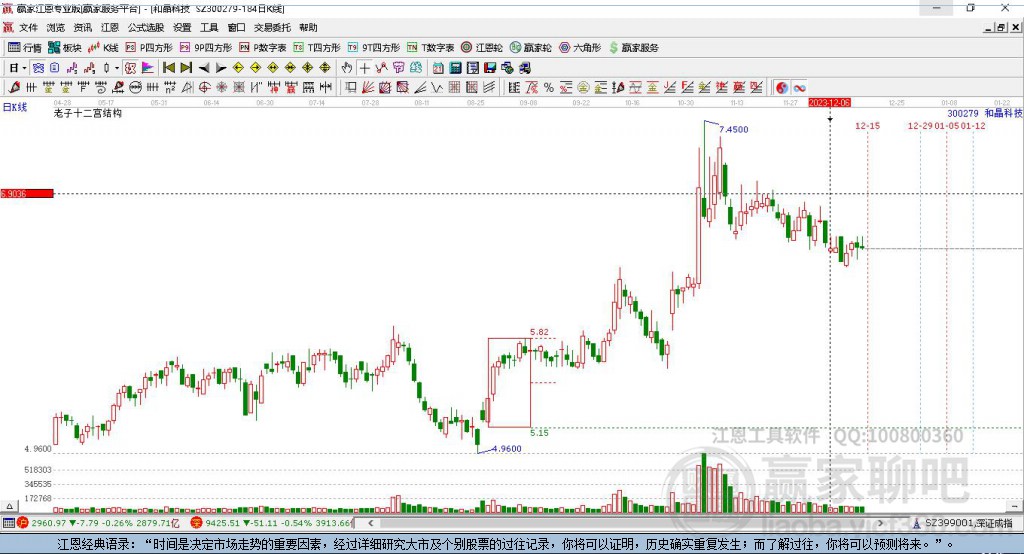The height and width of the screenshot is (554, 1024).
Task: Jump to last bar icon
Action: coord(186,68)
